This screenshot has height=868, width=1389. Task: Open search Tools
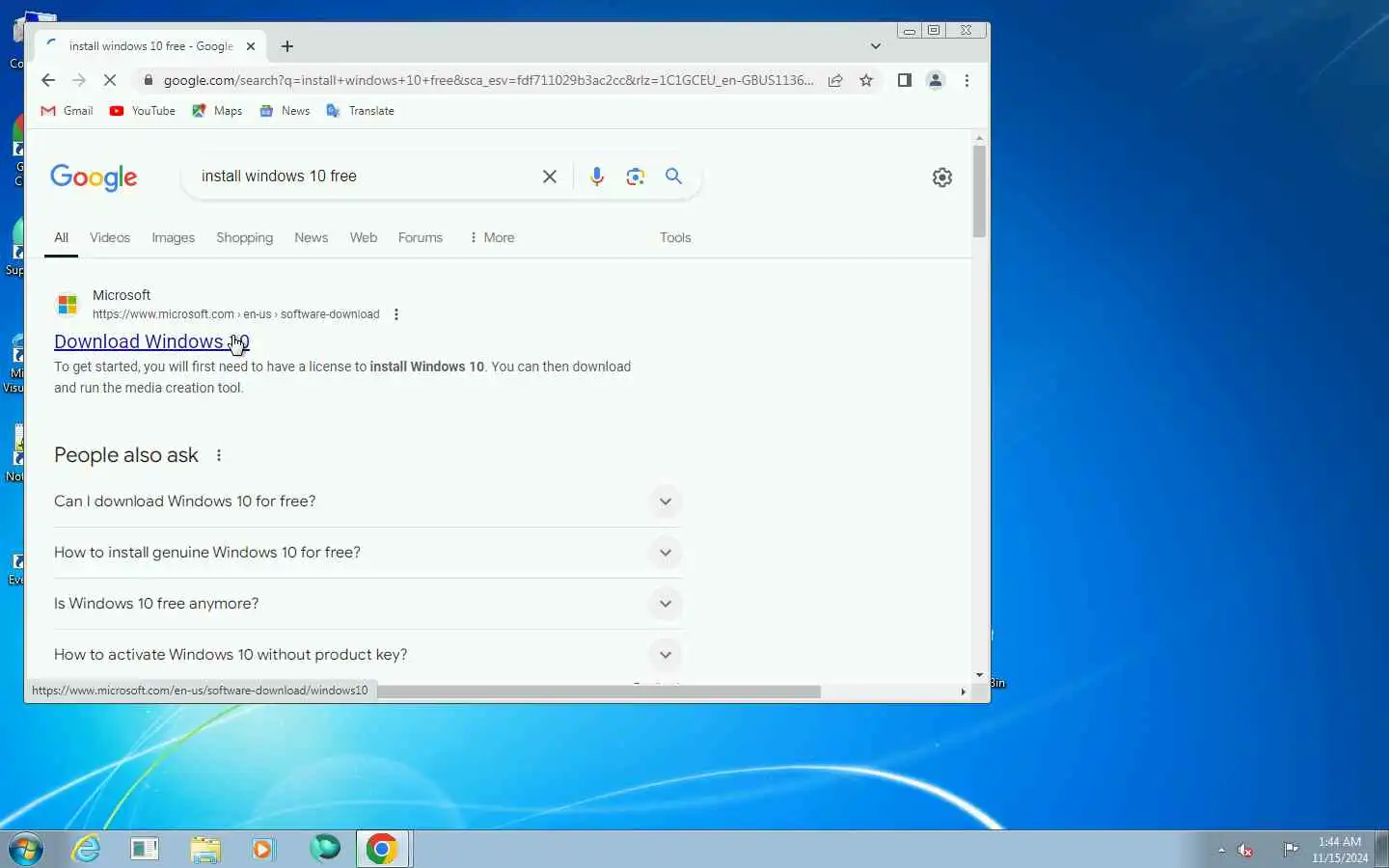coord(675,238)
